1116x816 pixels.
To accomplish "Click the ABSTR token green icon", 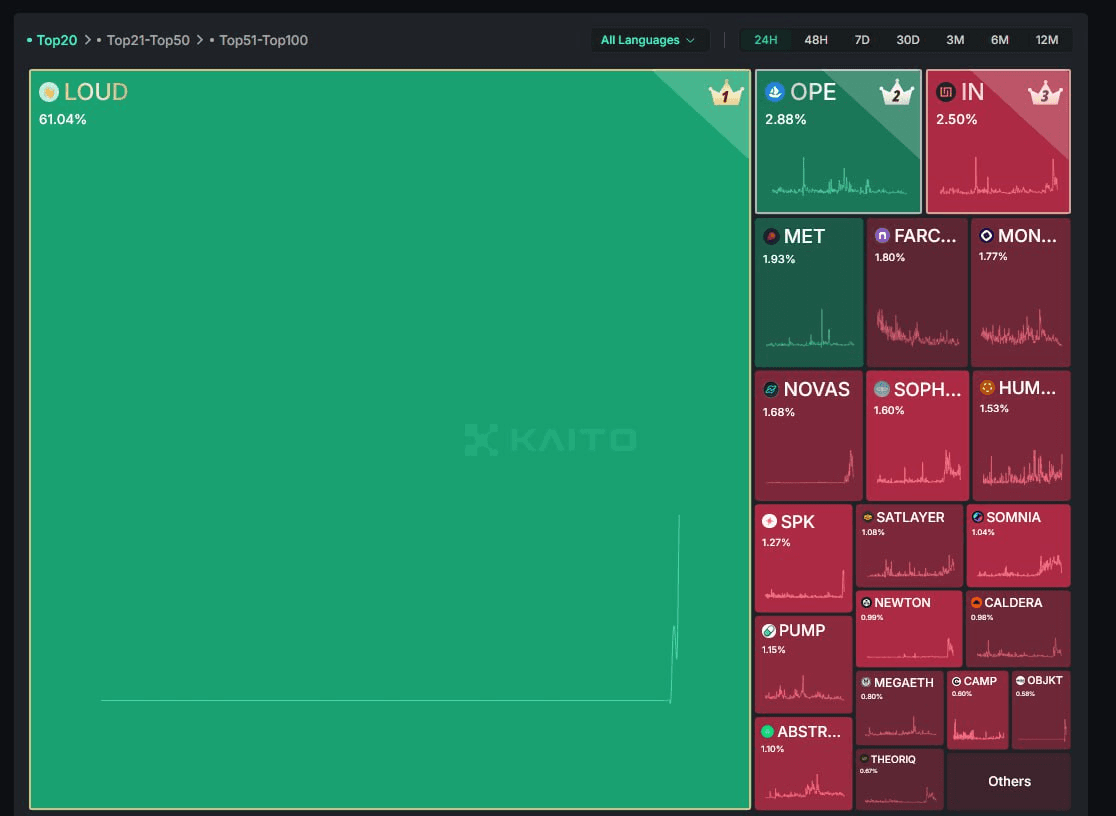I will click(x=767, y=731).
